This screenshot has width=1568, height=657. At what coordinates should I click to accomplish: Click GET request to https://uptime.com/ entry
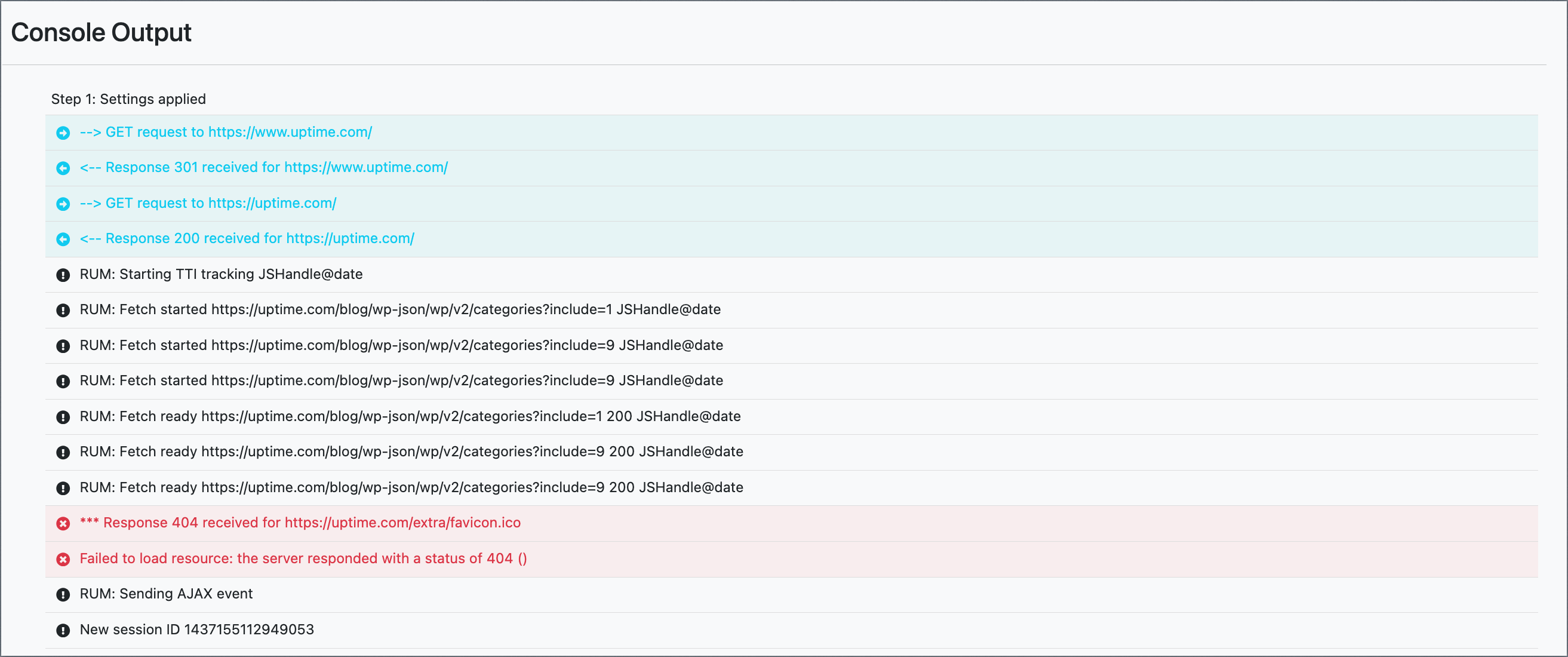pos(791,204)
